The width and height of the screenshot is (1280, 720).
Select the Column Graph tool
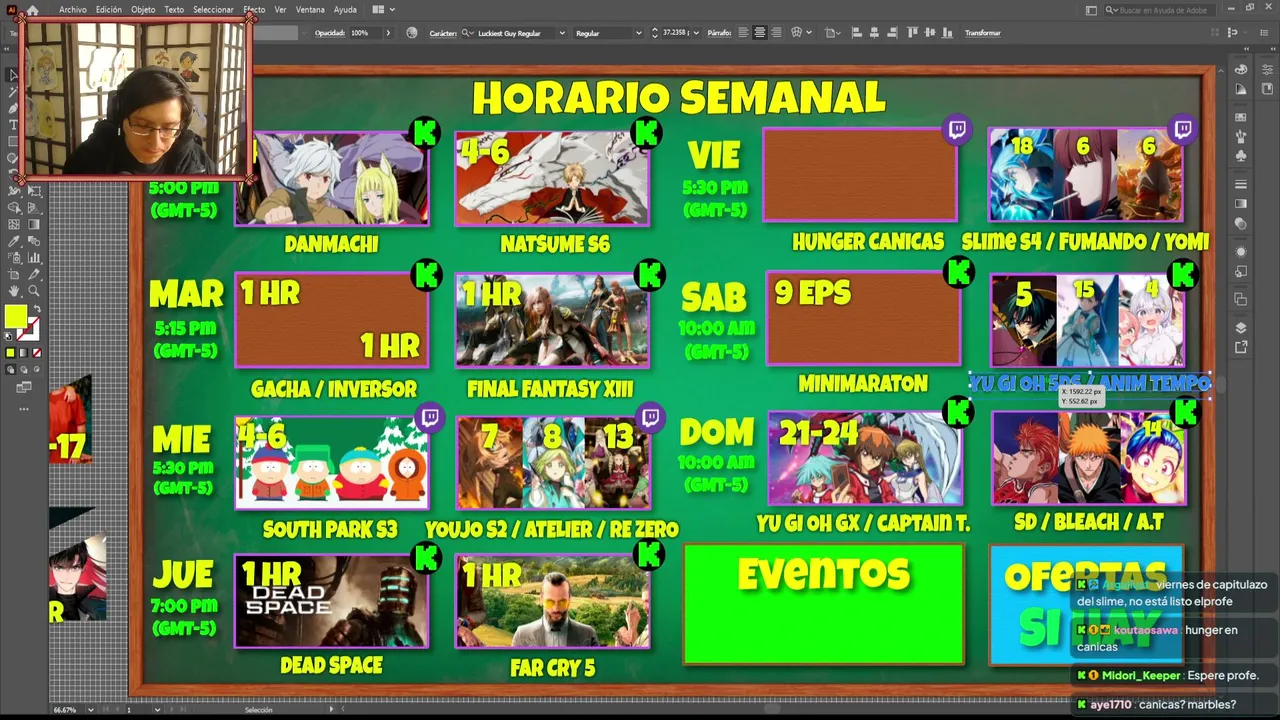point(33,258)
